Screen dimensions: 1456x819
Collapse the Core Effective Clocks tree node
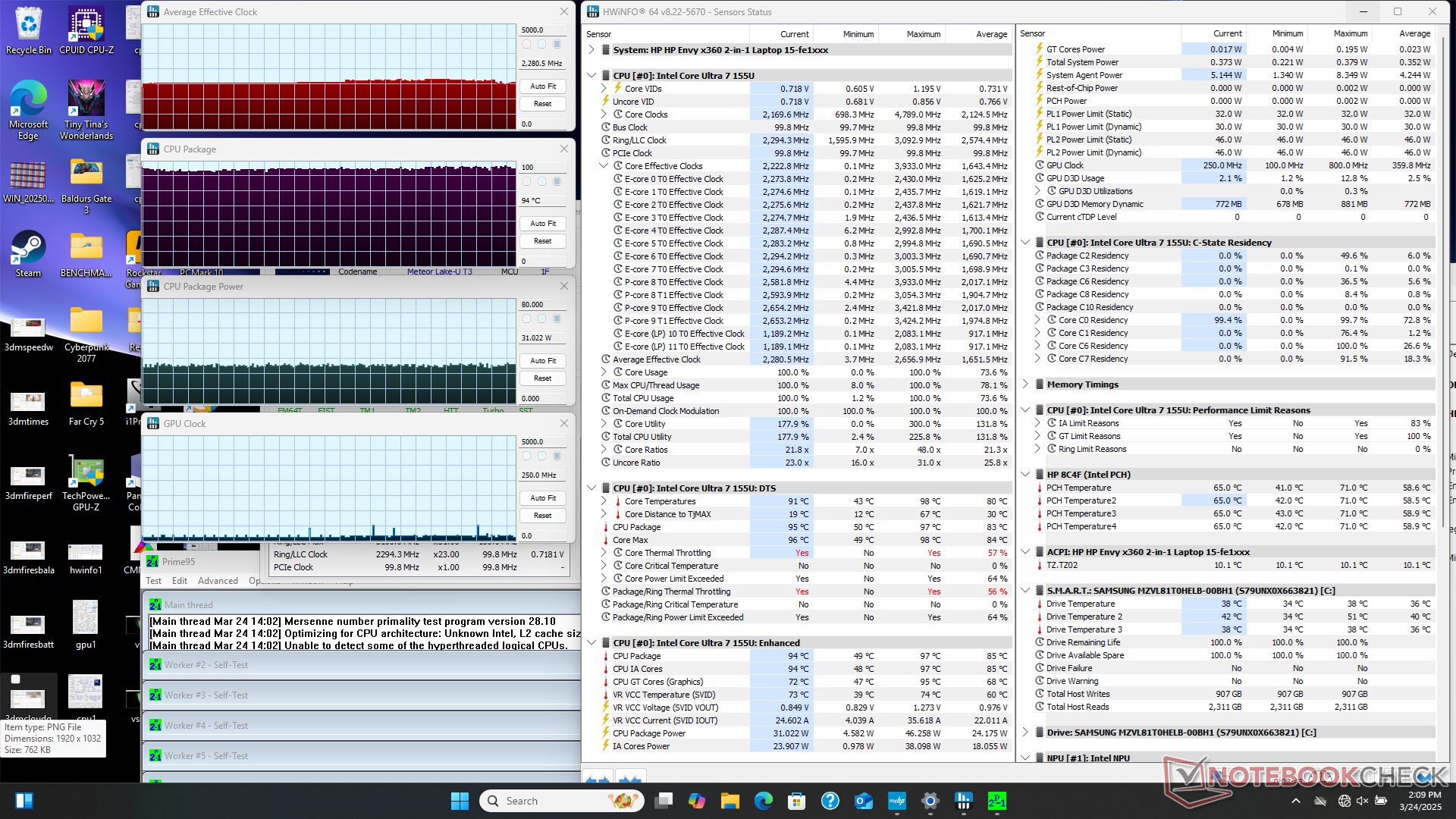[x=604, y=166]
